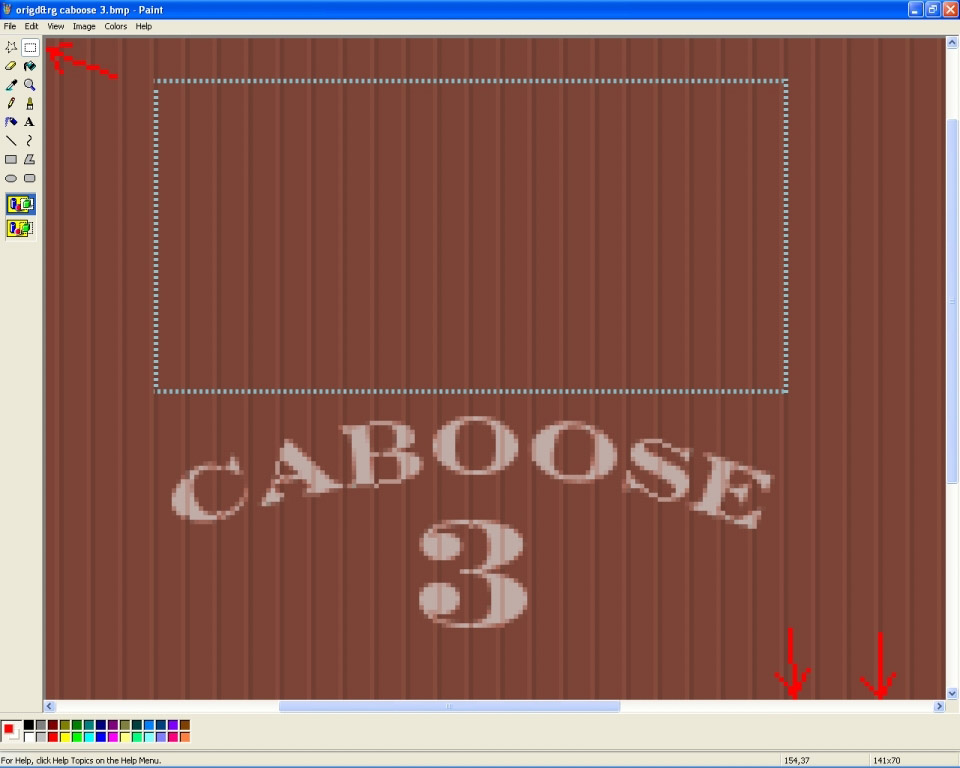Select the cyan color swatch
The width and height of the screenshot is (960, 768).
[x=89, y=737]
